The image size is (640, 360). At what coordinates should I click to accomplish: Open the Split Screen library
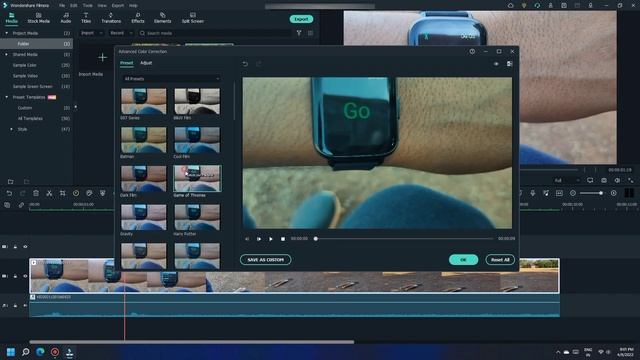point(193,18)
